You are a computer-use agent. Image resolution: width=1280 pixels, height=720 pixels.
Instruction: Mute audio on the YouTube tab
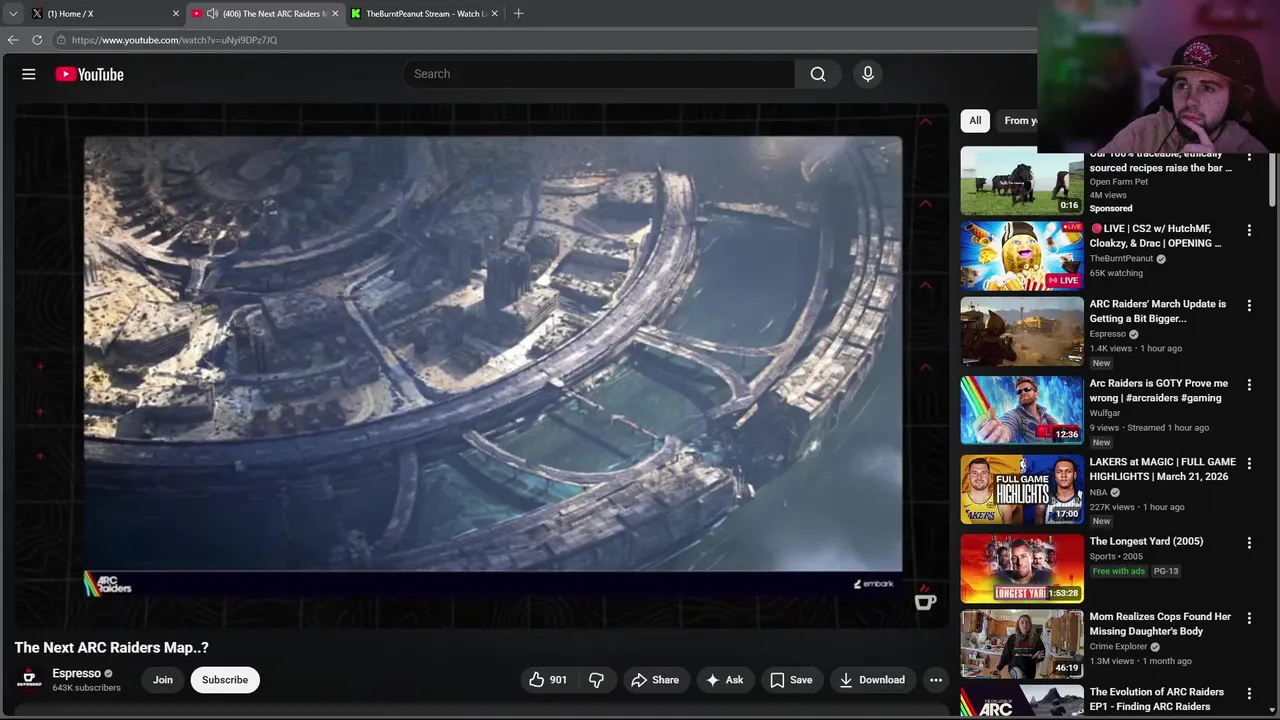click(x=212, y=14)
